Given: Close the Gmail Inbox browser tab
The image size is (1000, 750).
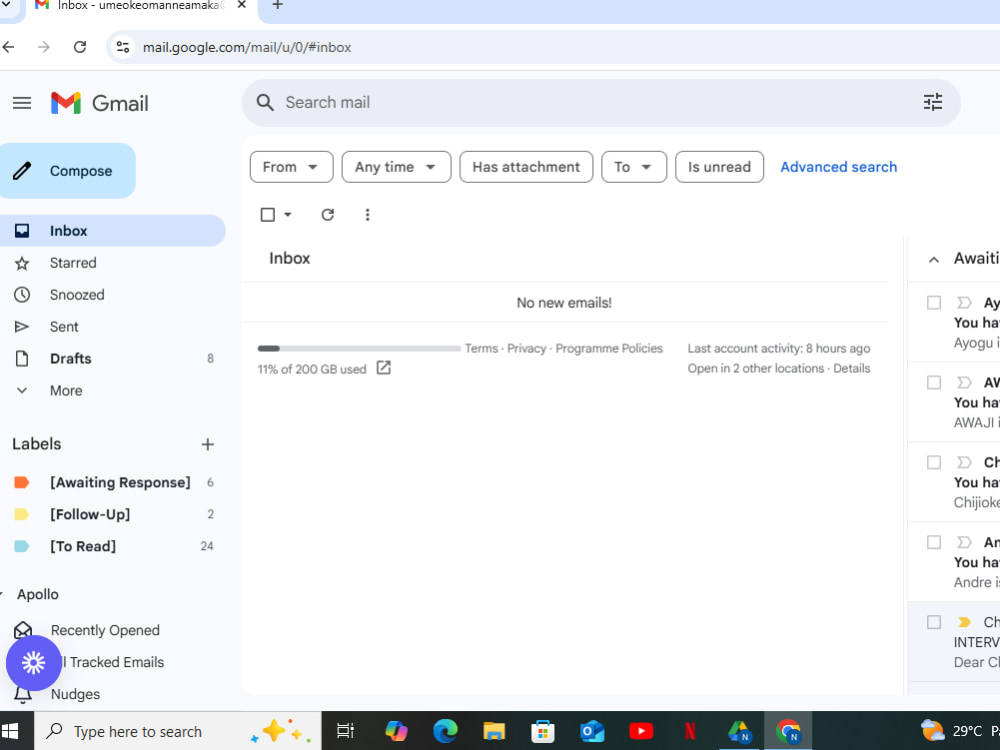Looking at the screenshot, I should point(242,5).
